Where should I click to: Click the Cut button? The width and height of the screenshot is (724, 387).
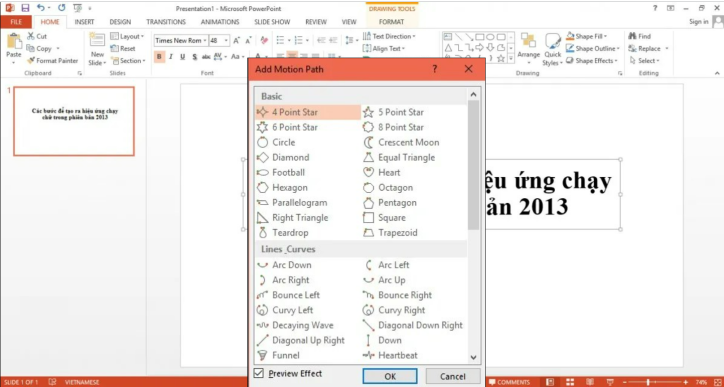click(37, 36)
